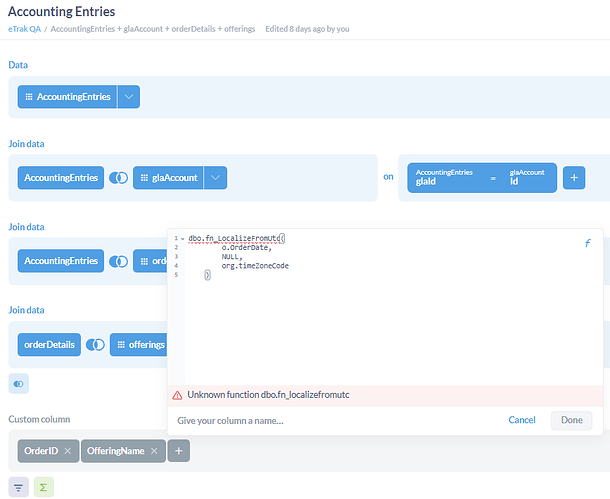The width and height of the screenshot is (610, 499).
Task: Click the disabled Done button
Action: 571,420
